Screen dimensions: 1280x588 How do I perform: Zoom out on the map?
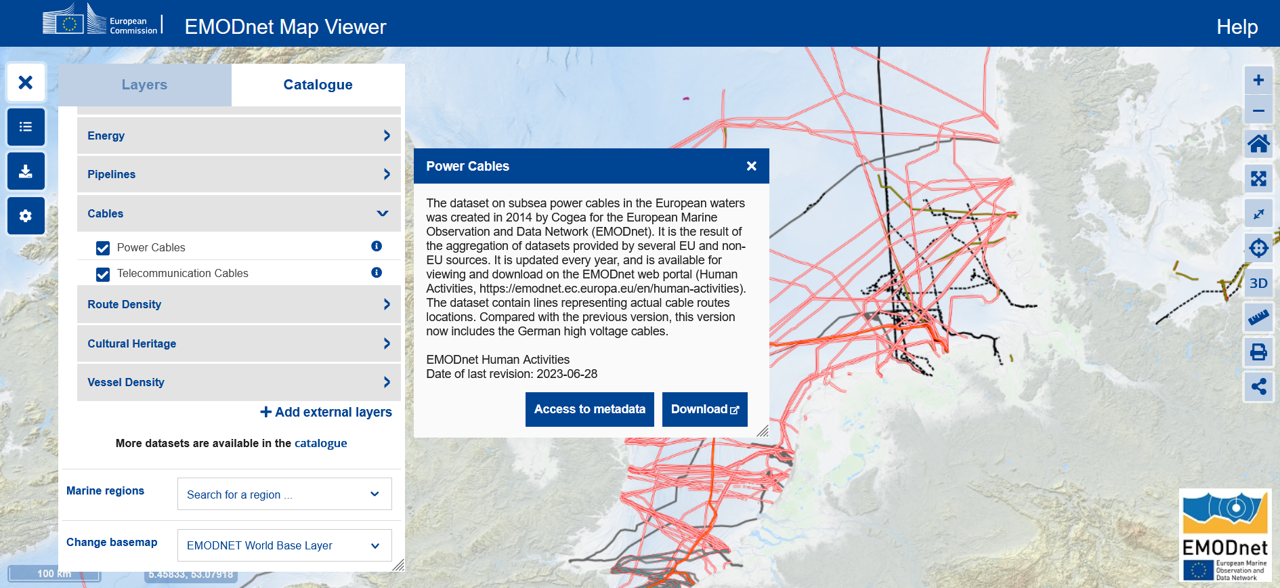tap(1258, 111)
